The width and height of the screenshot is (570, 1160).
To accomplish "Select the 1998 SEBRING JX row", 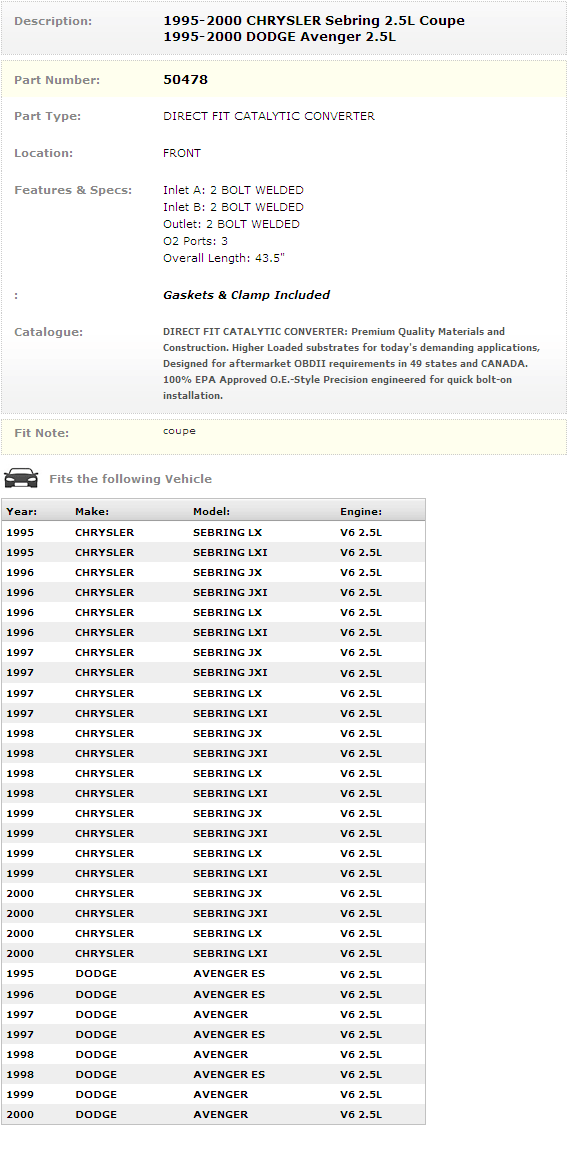I will pos(213,733).
